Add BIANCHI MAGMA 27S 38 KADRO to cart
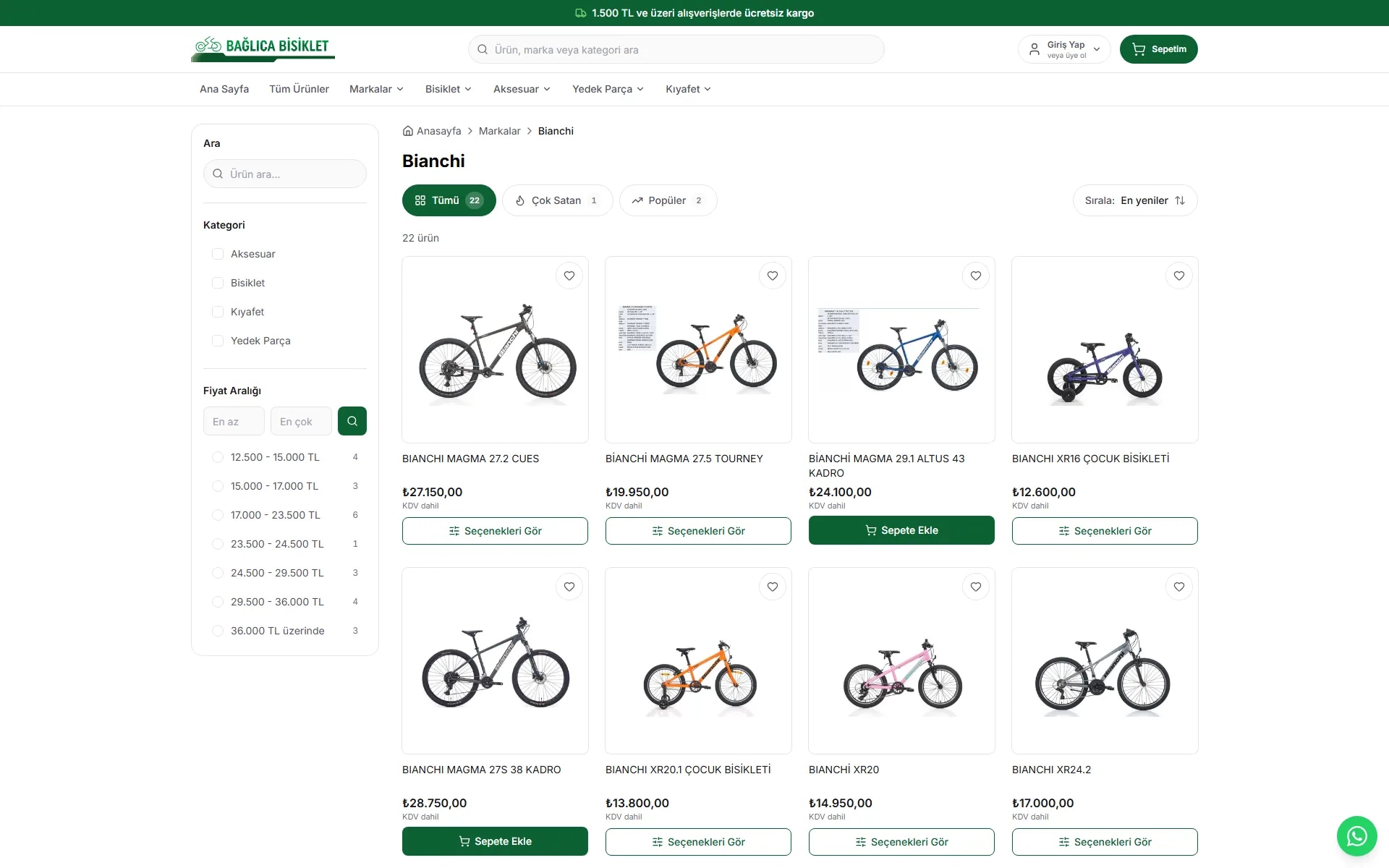This screenshot has width=1389, height=868. [x=495, y=841]
